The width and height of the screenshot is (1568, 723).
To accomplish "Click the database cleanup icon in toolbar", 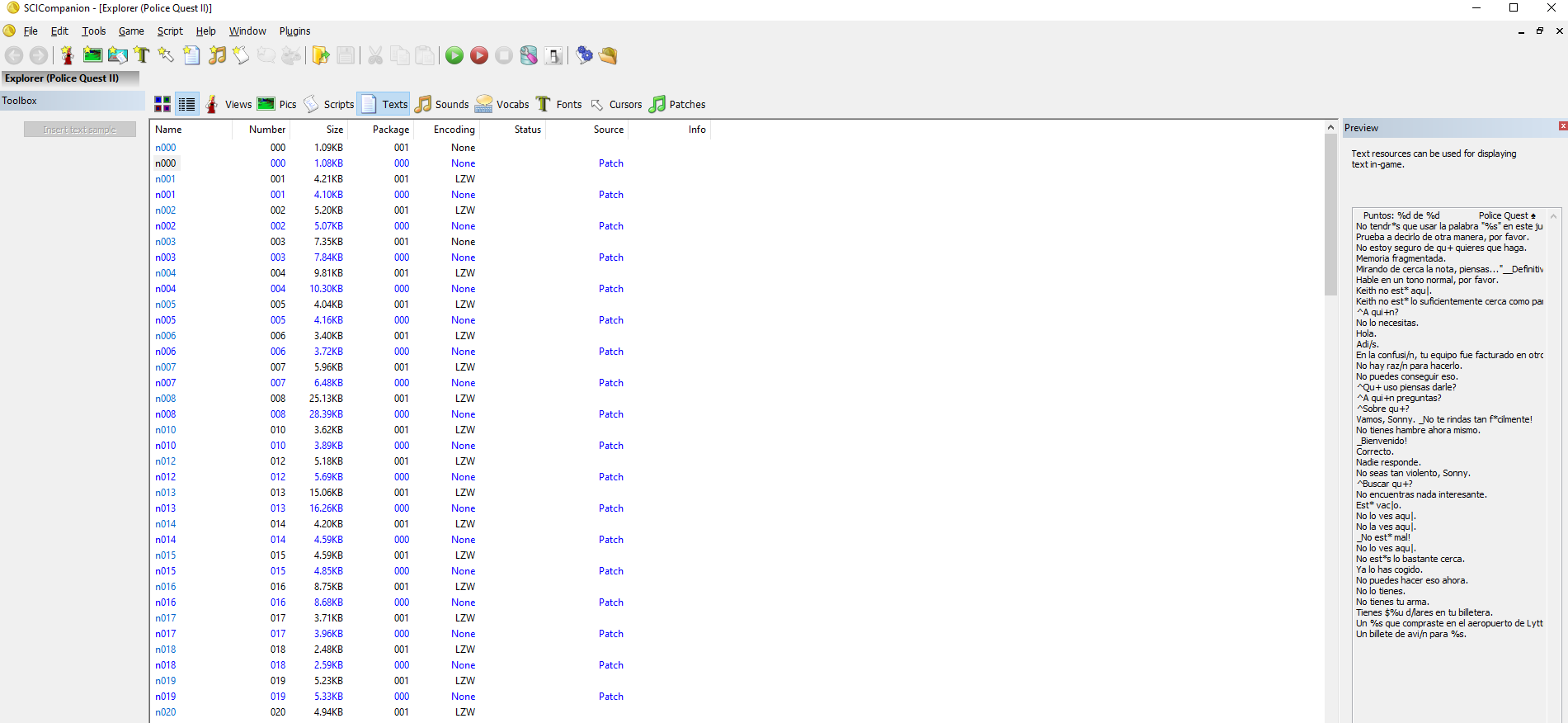I will (x=529, y=55).
